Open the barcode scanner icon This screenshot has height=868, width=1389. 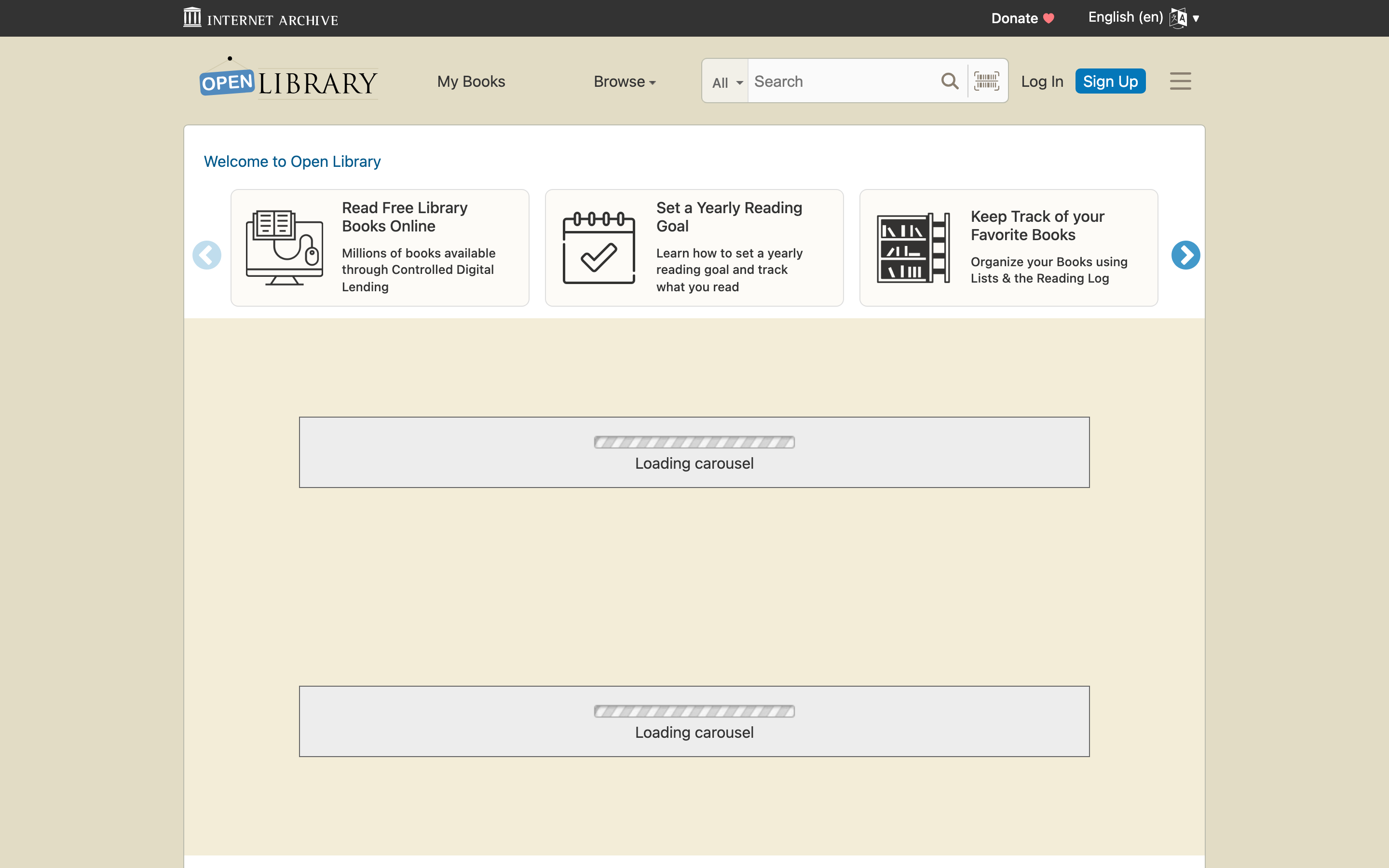click(987, 81)
